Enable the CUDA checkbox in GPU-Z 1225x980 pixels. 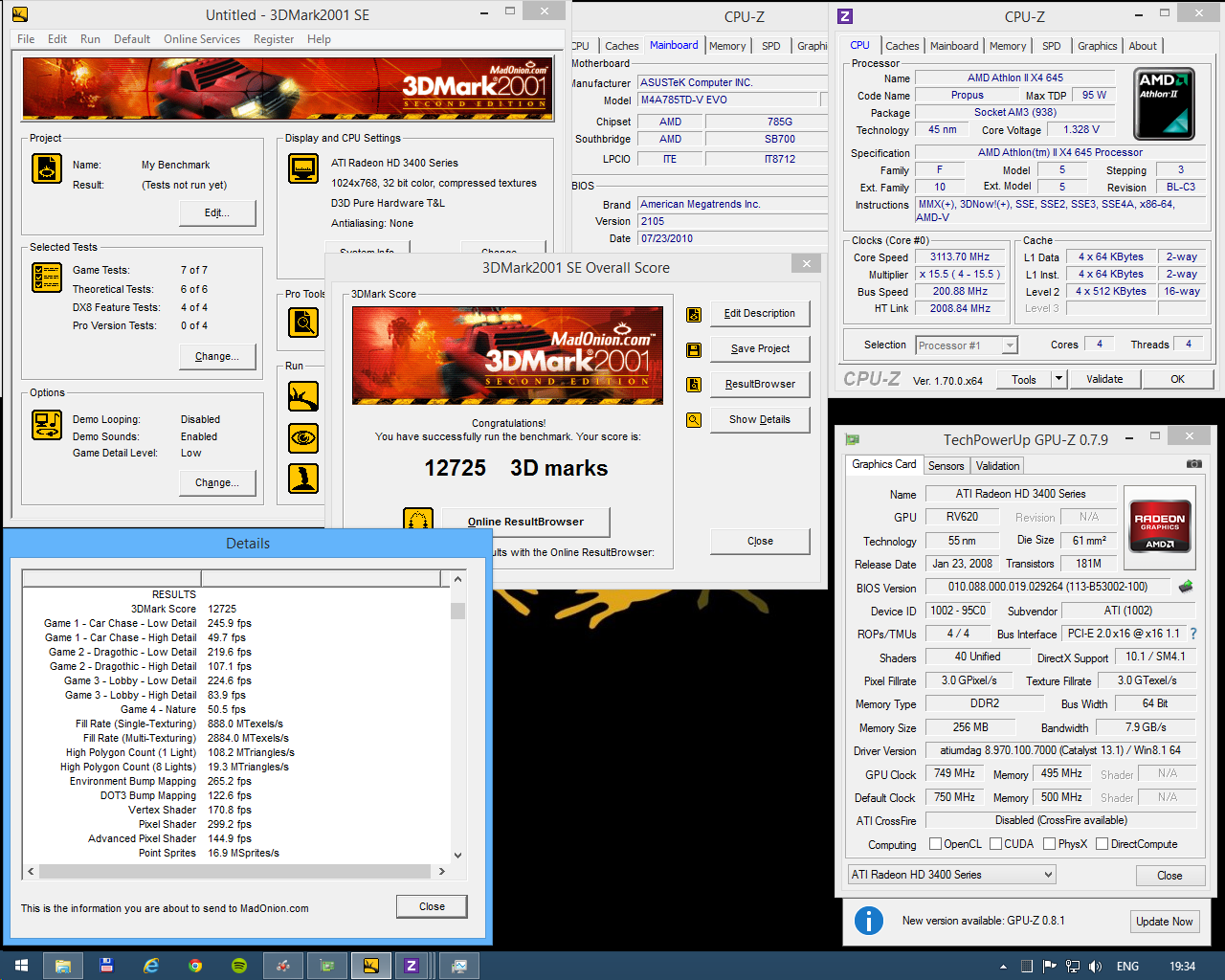click(x=995, y=844)
